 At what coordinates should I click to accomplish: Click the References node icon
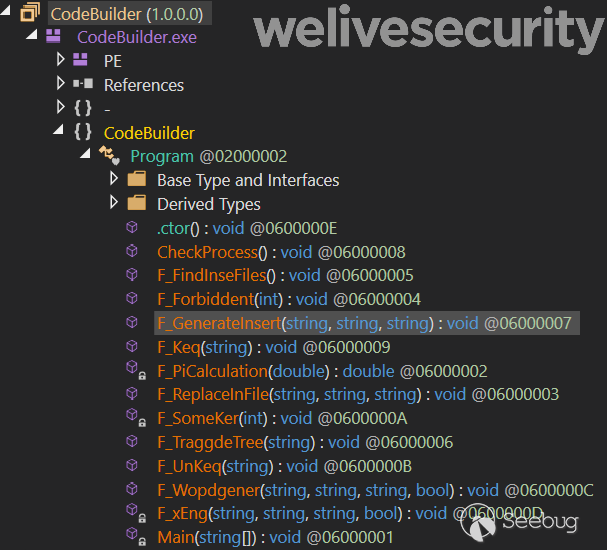(81, 85)
